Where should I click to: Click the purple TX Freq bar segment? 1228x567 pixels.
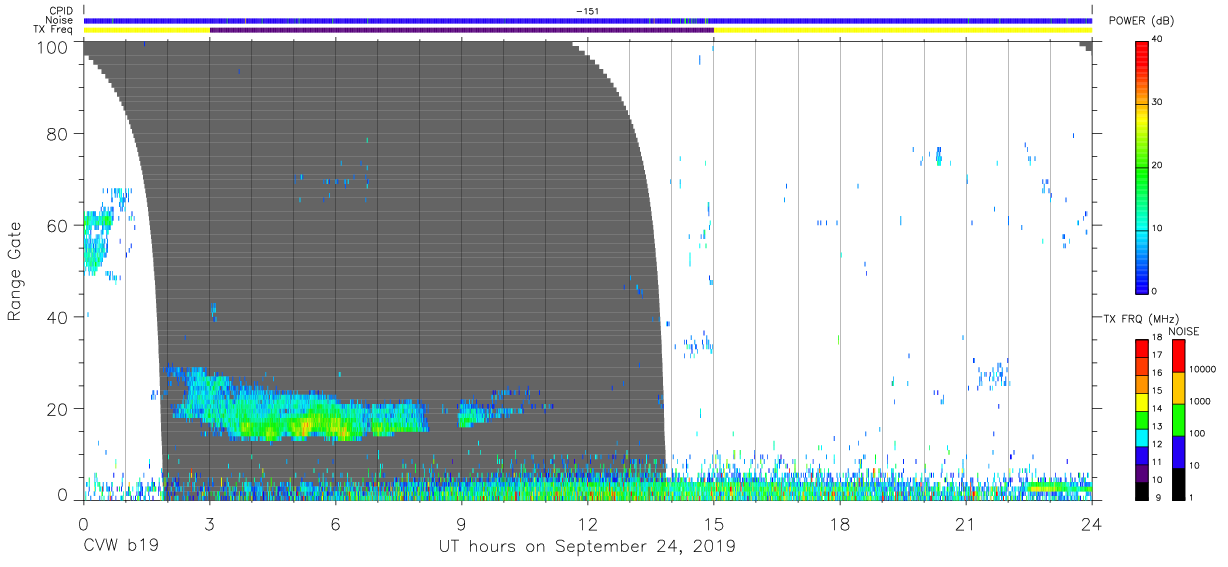click(461, 31)
